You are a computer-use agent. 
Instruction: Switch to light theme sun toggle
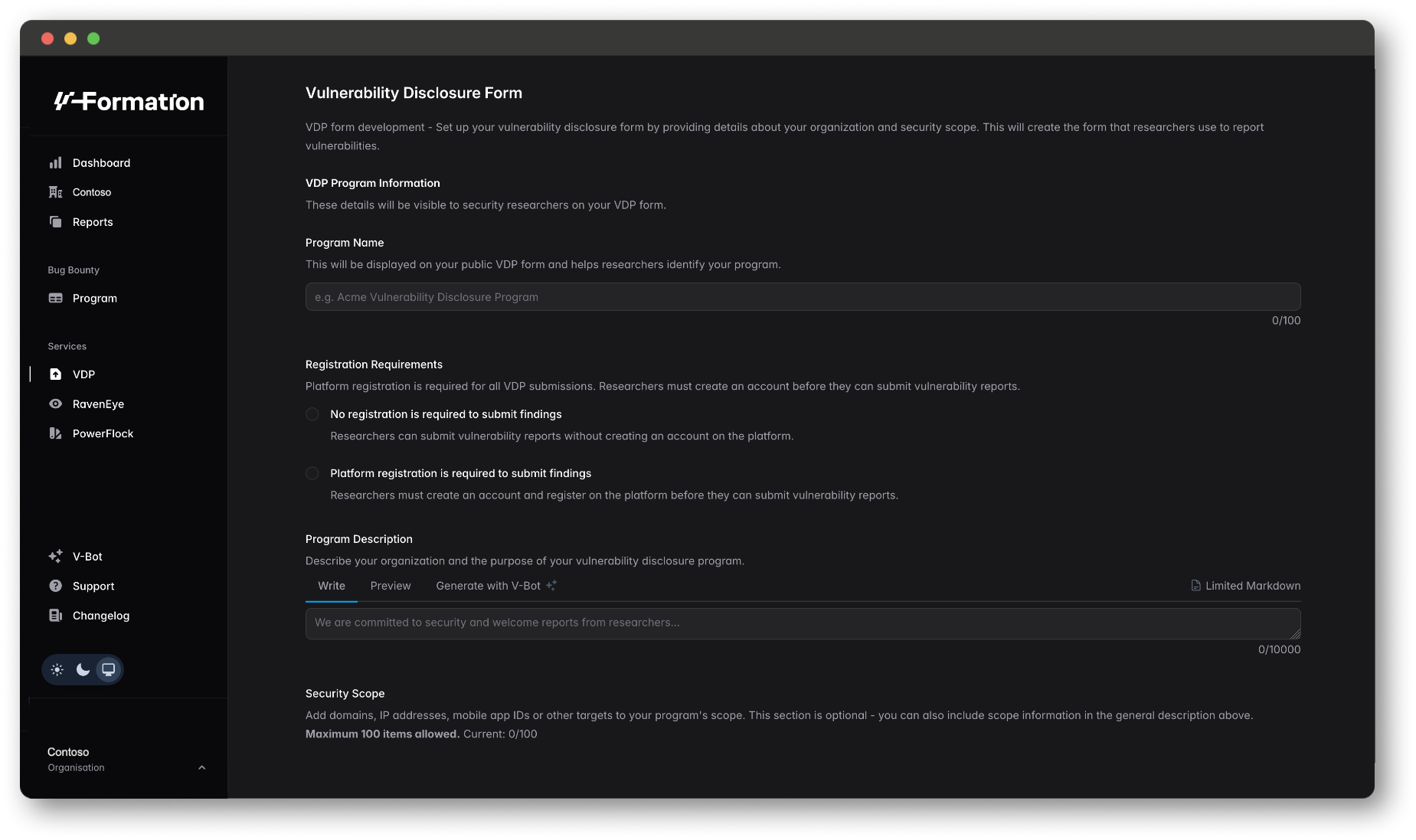coord(57,670)
